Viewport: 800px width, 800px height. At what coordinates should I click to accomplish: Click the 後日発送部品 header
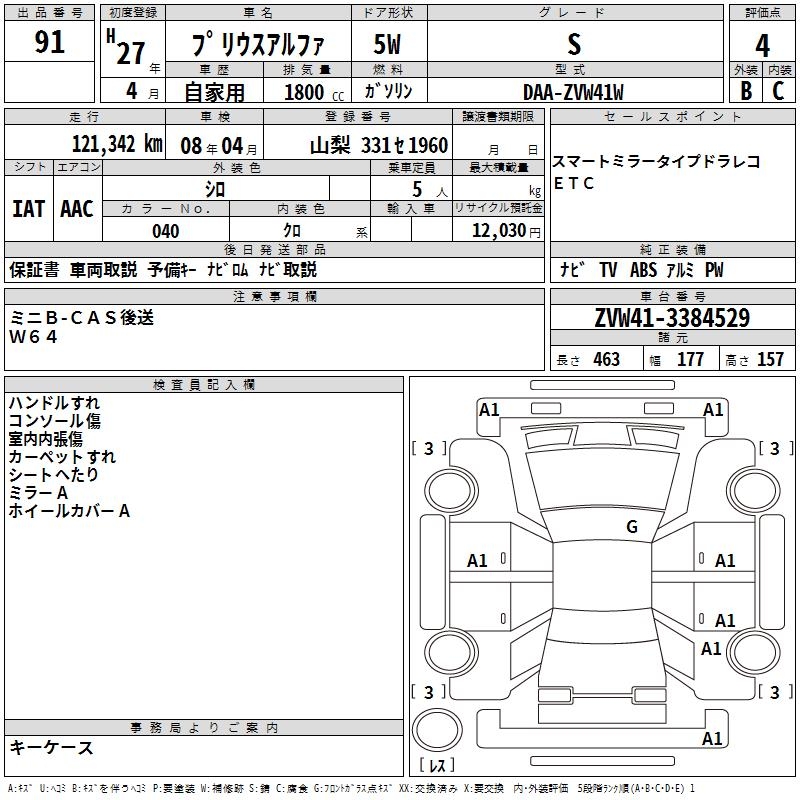coord(274,249)
